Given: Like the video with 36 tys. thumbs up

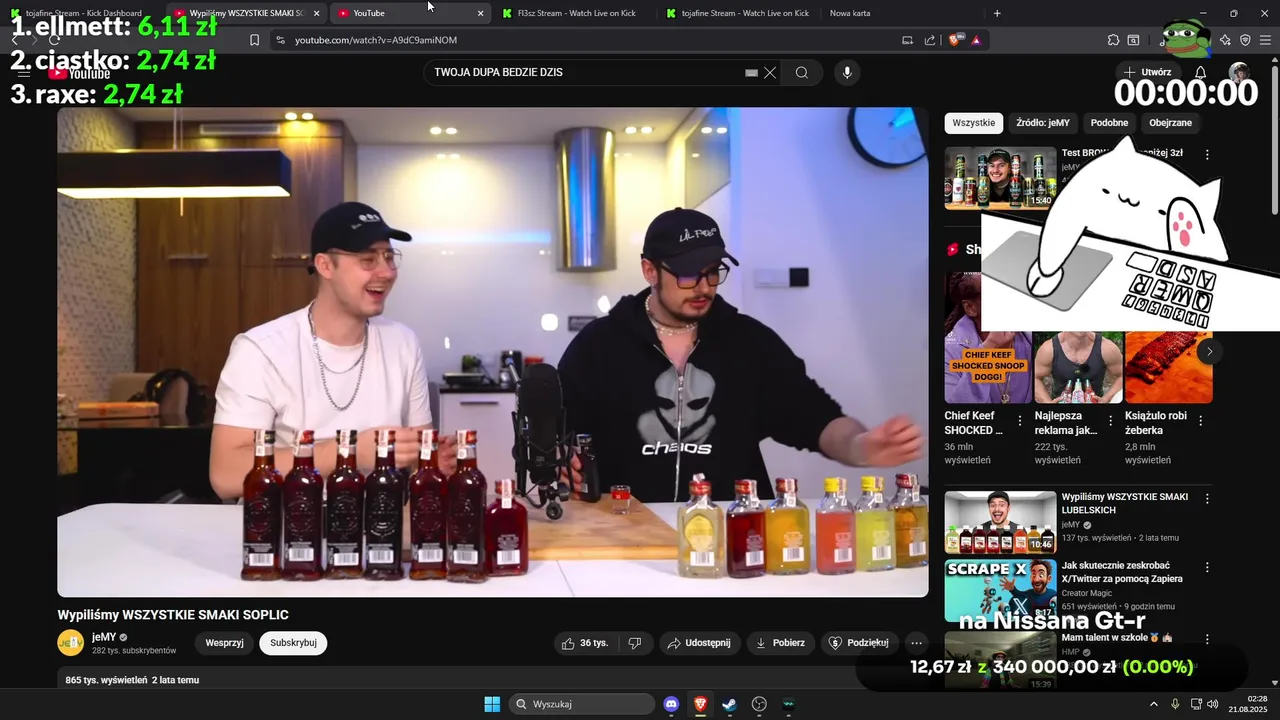Looking at the screenshot, I should click(585, 643).
